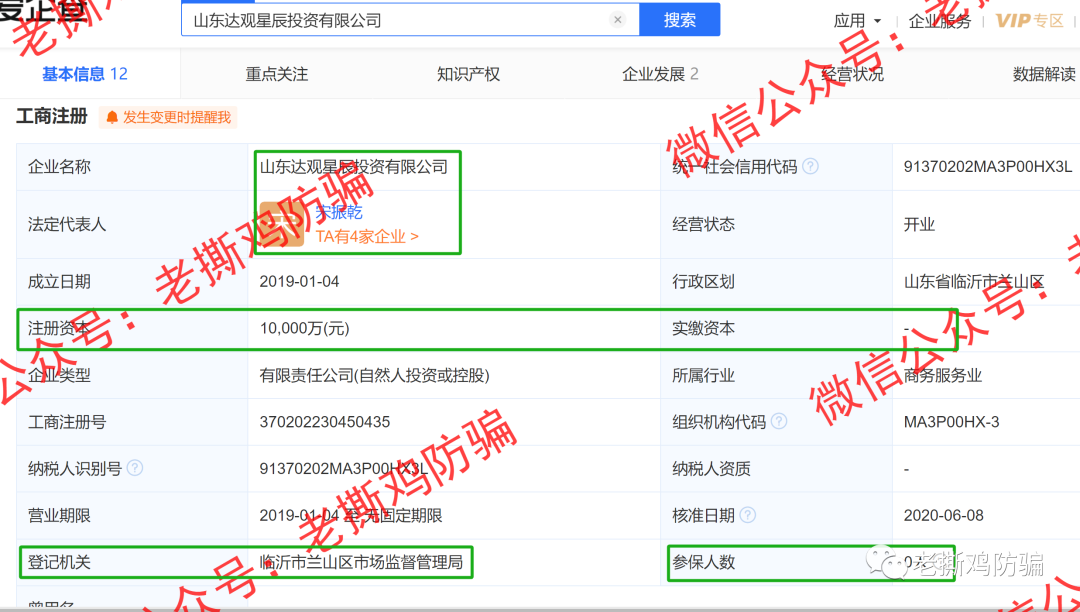Open help icon beside 组织机构代码

(x=779, y=421)
